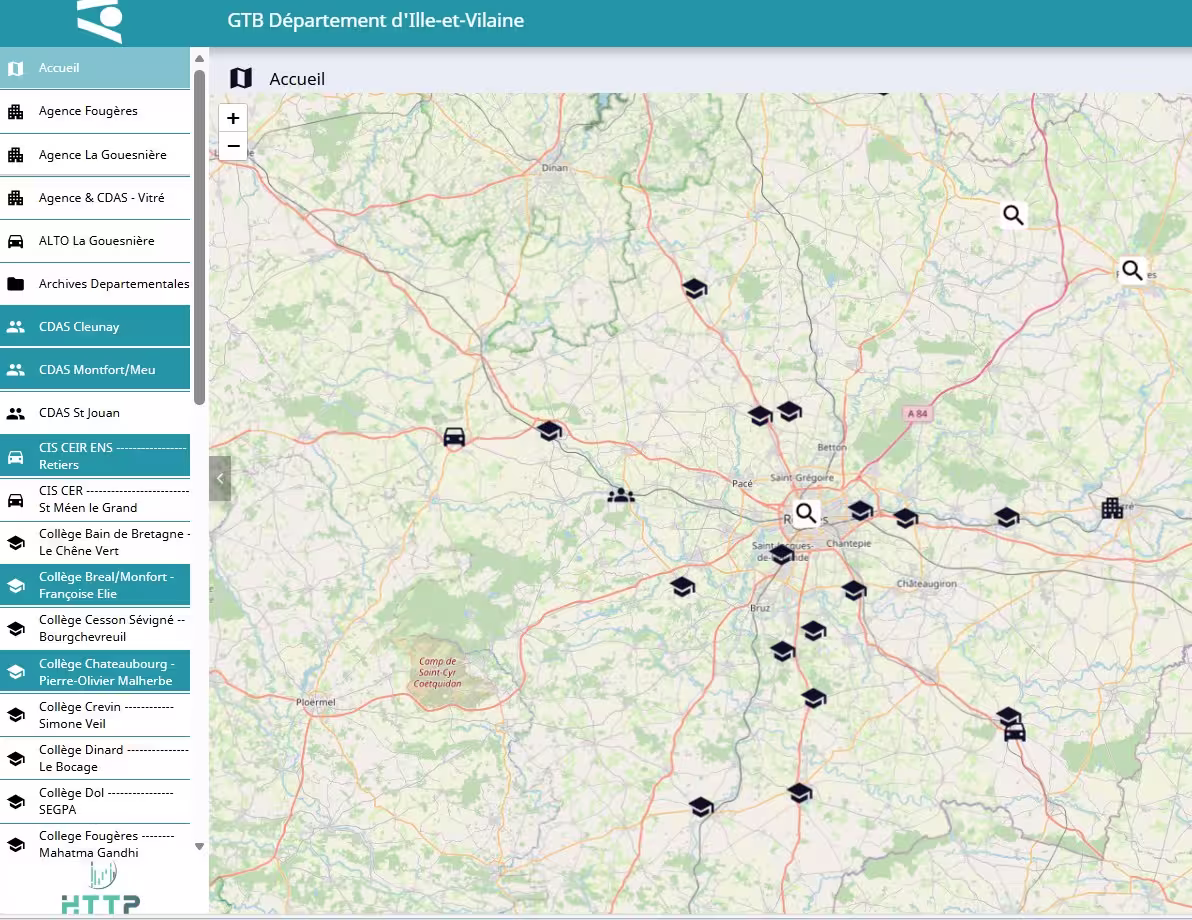Click the building marker at map's east side

click(1112, 508)
